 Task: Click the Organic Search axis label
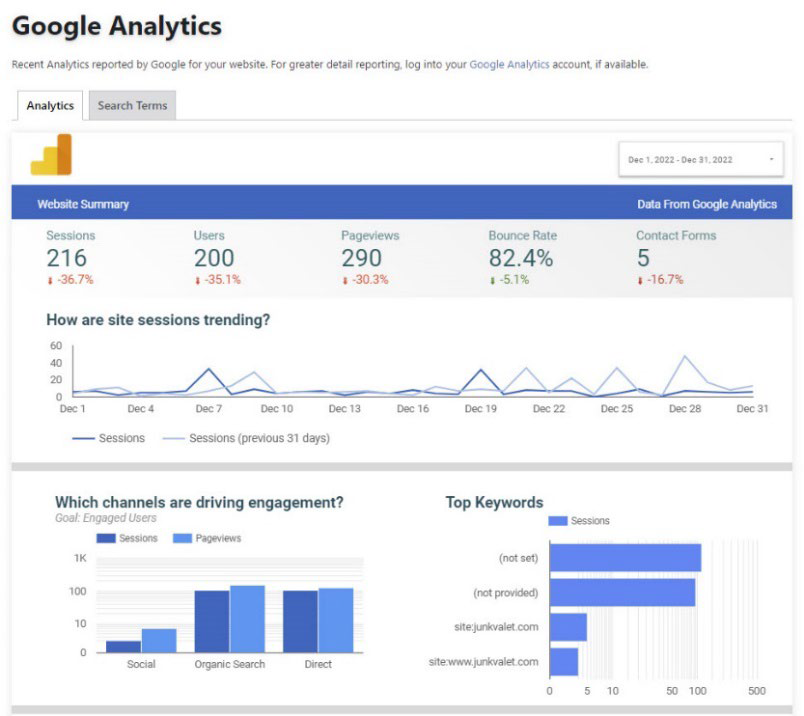coord(230,664)
